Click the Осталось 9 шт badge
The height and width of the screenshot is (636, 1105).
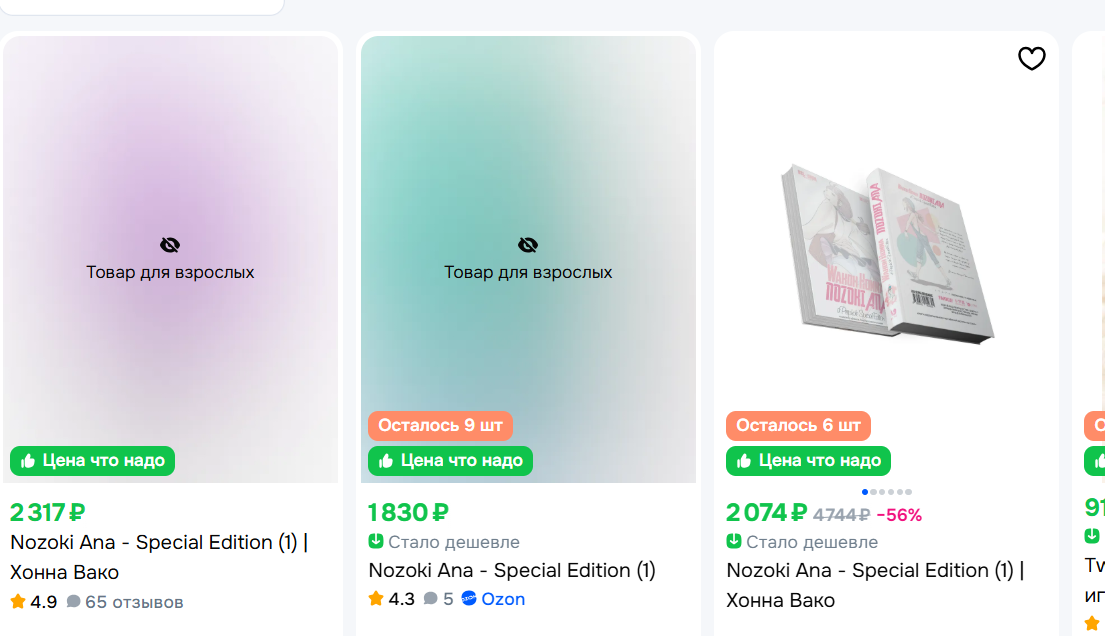(x=440, y=425)
